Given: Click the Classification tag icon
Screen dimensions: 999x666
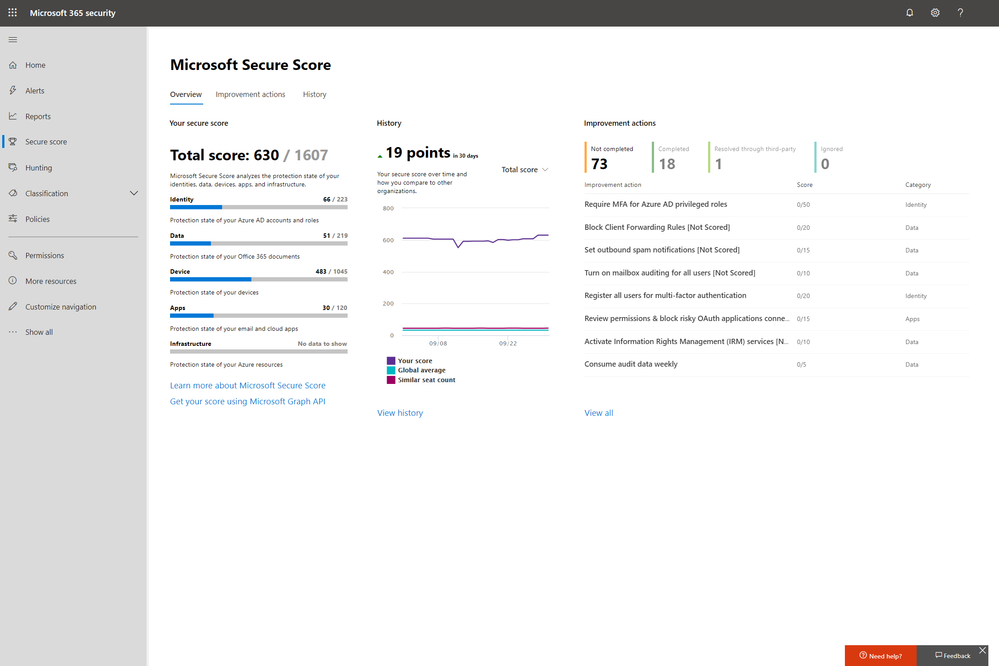Looking at the screenshot, I should point(13,193).
